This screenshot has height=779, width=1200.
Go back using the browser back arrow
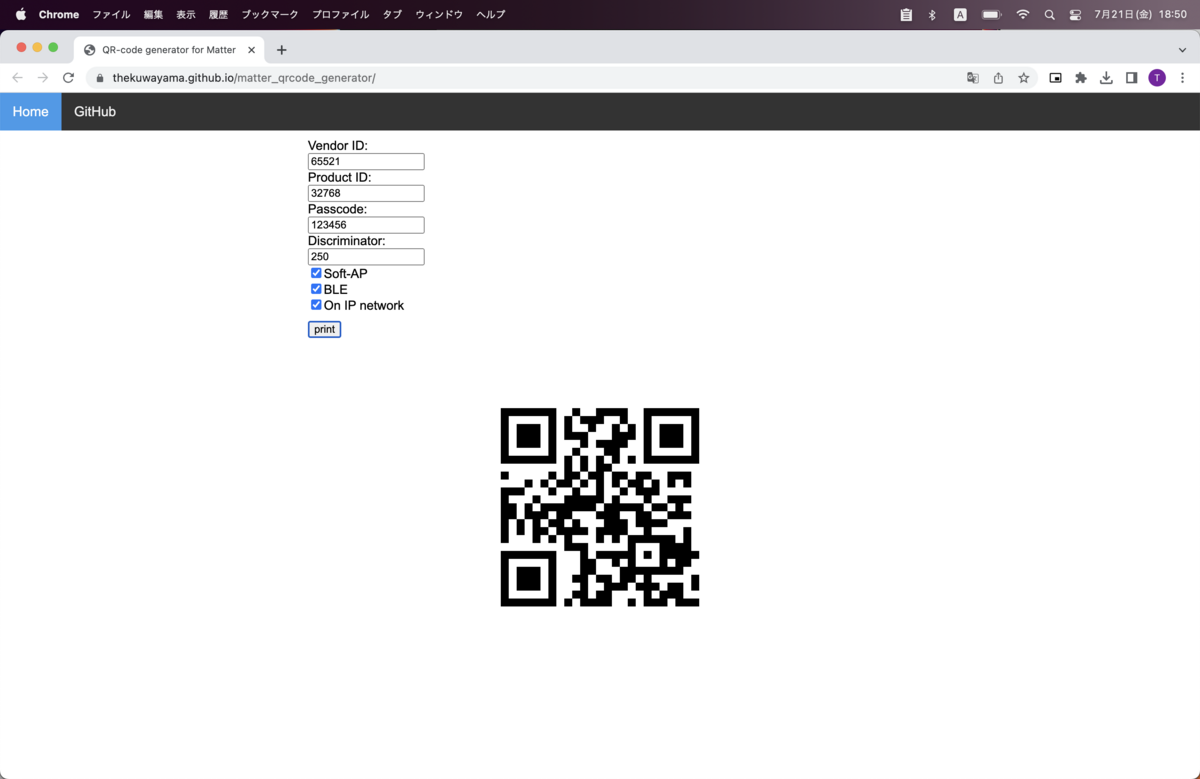[17, 78]
